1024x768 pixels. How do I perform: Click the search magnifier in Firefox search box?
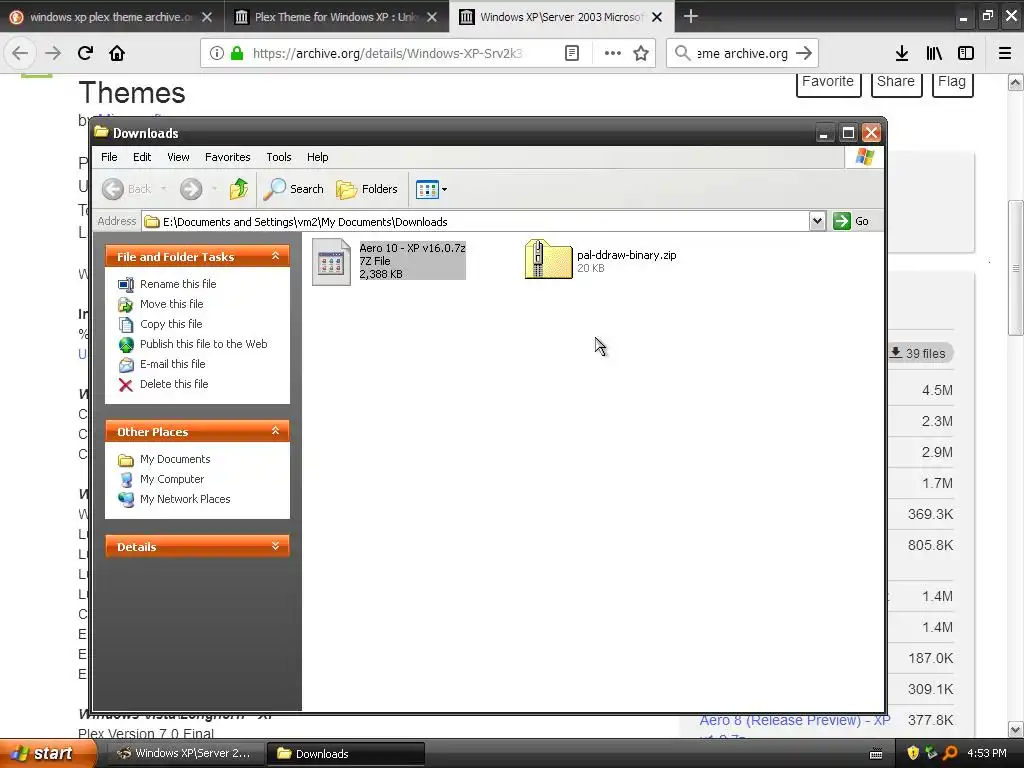(682, 53)
